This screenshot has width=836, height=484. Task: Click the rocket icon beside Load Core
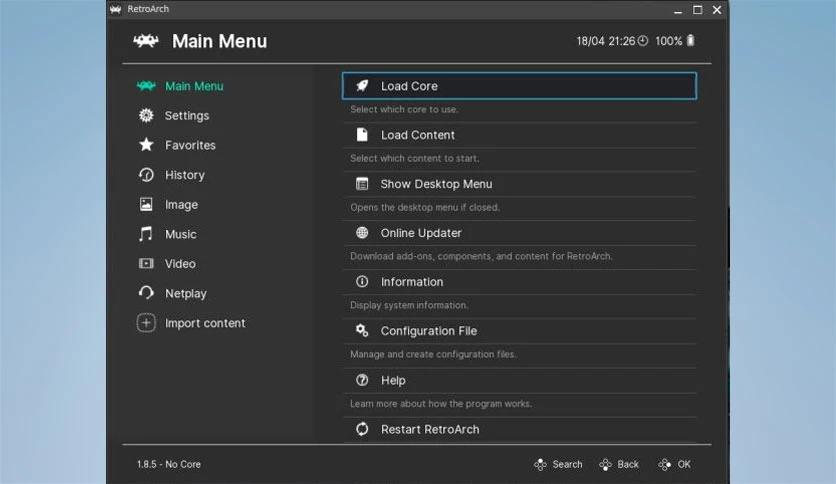(362, 86)
